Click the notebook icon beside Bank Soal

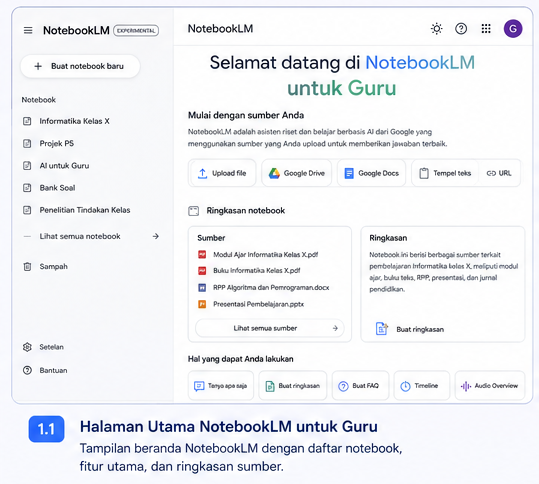point(27,188)
